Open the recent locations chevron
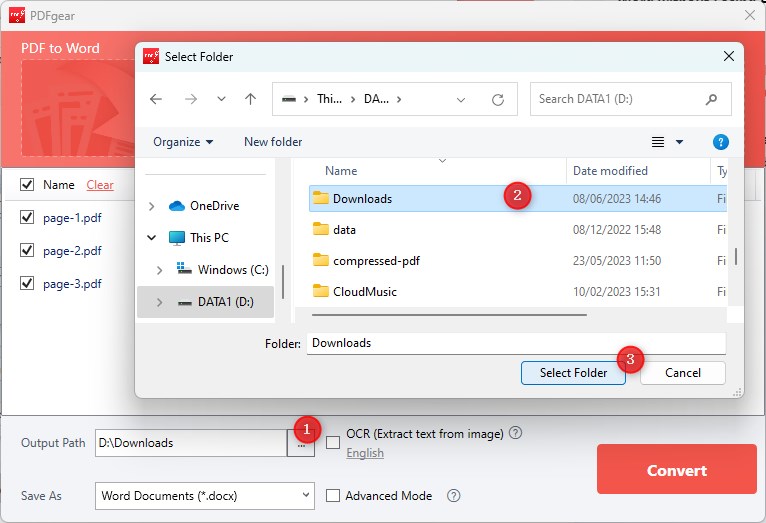 (x=221, y=99)
